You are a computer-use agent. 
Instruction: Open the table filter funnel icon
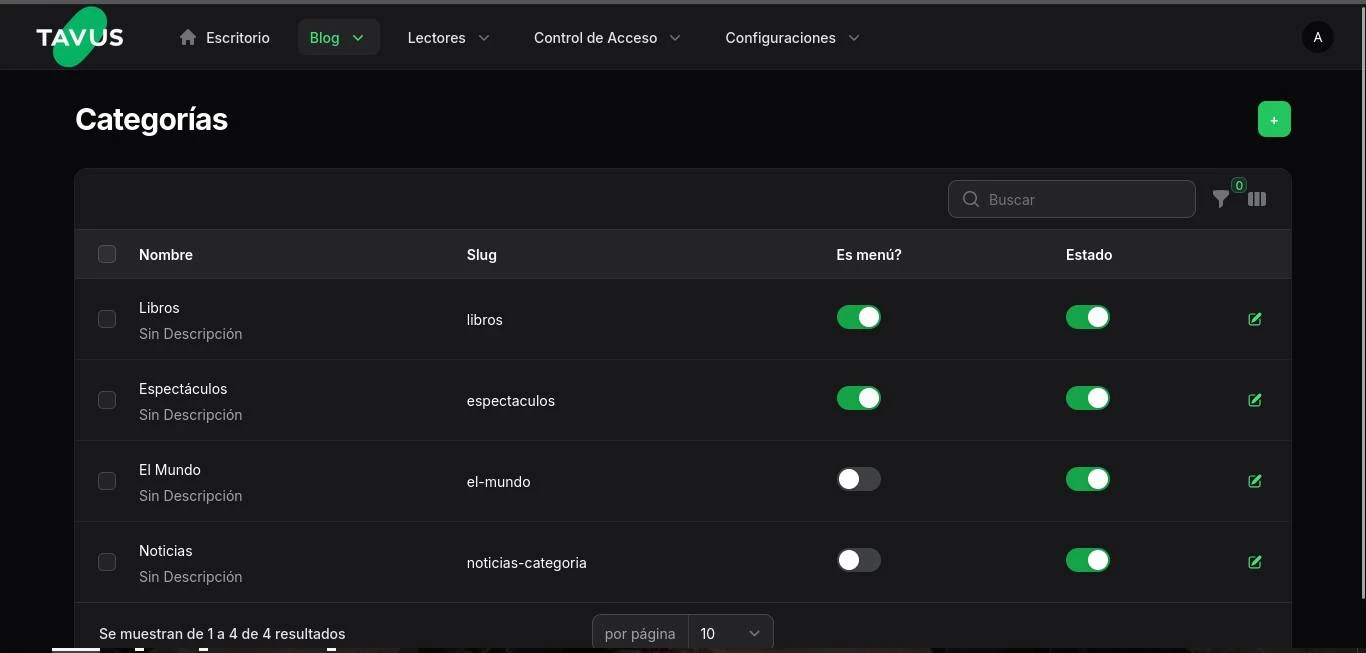[x=1220, y=199]
